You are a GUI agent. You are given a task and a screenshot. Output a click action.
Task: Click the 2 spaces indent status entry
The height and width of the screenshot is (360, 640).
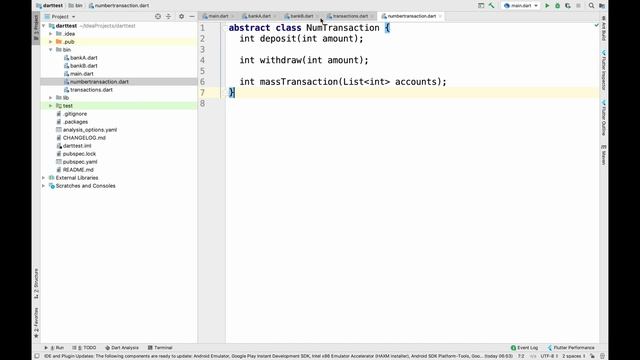[x=573, y=356]
